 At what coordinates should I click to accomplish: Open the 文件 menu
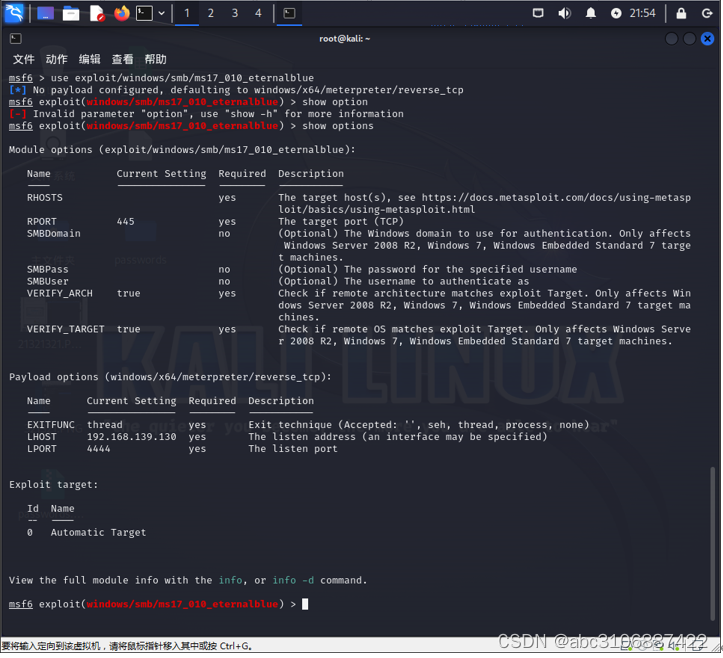(x=24, y=59)
